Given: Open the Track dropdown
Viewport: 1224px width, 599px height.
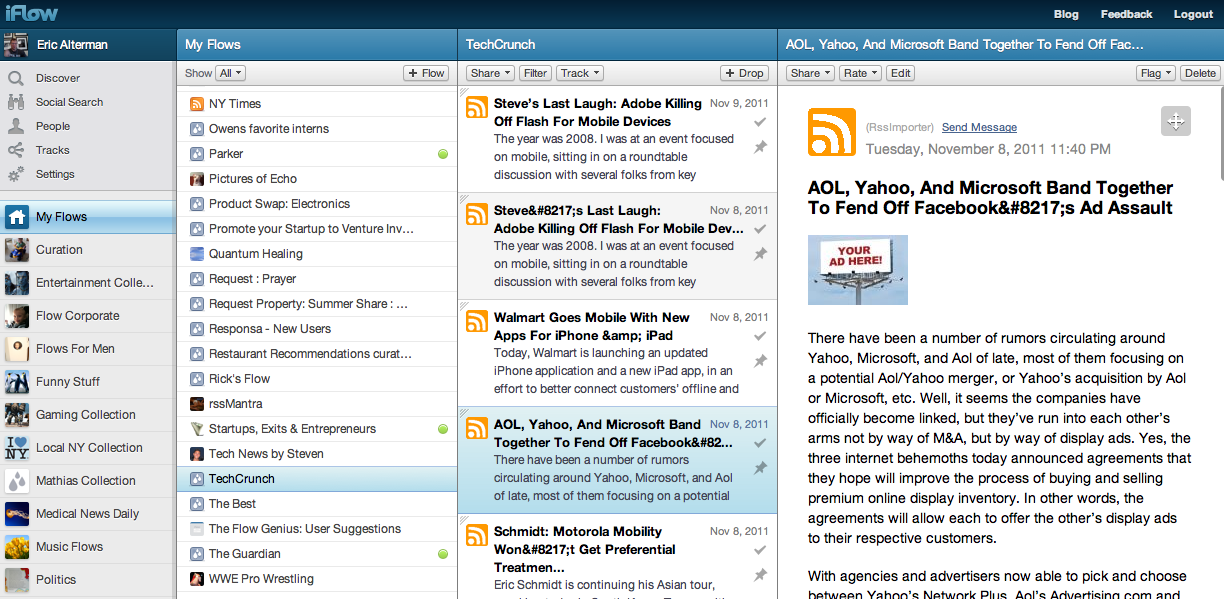Looking at the screenshot, I should tap(580, 73).
